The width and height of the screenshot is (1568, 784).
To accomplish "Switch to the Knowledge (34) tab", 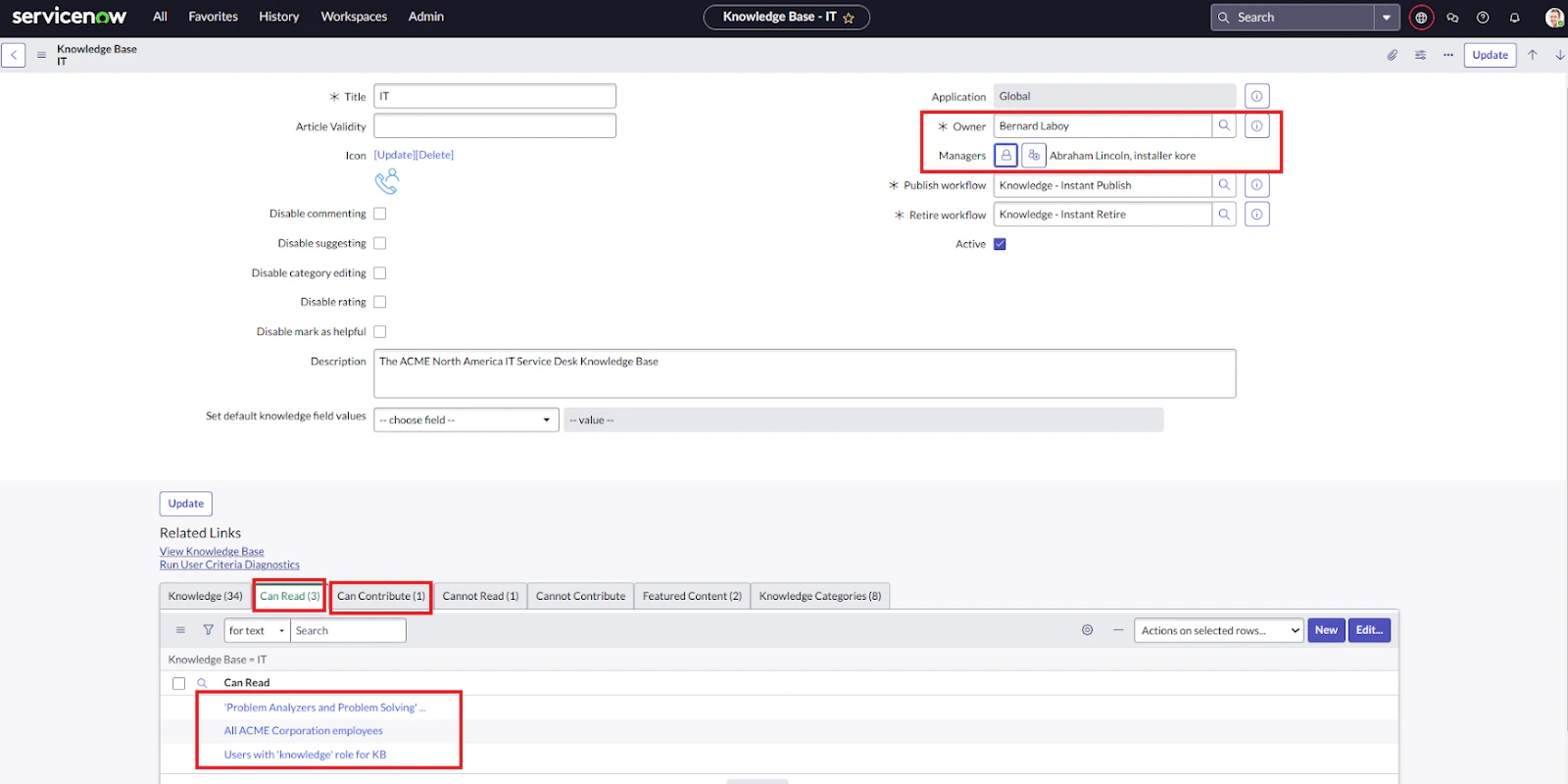I will (205, 596).
